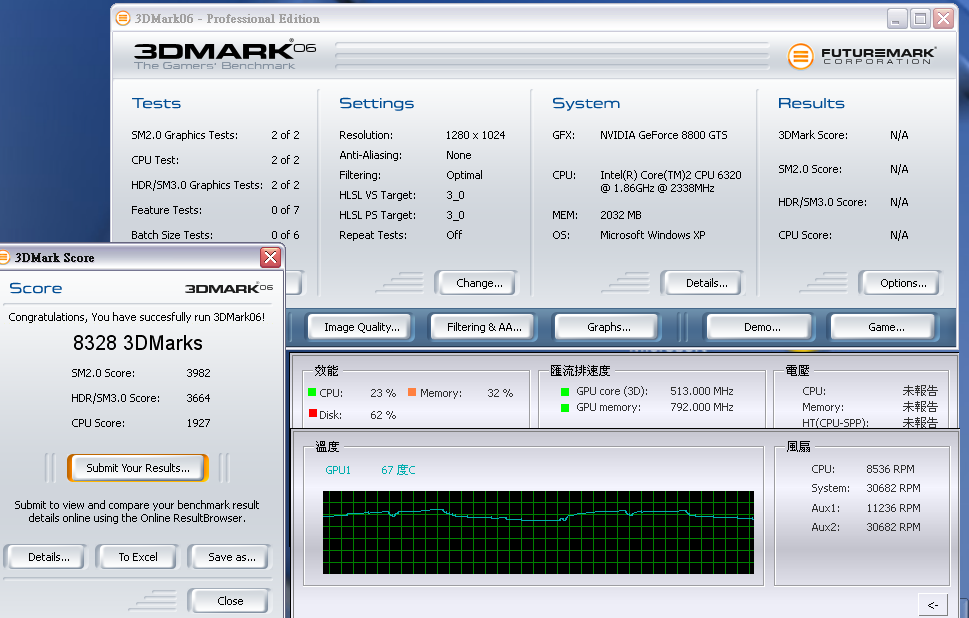
Task: Click the 3DMark06 Gamers' Benchmark logo
Action: click(225, 55)
